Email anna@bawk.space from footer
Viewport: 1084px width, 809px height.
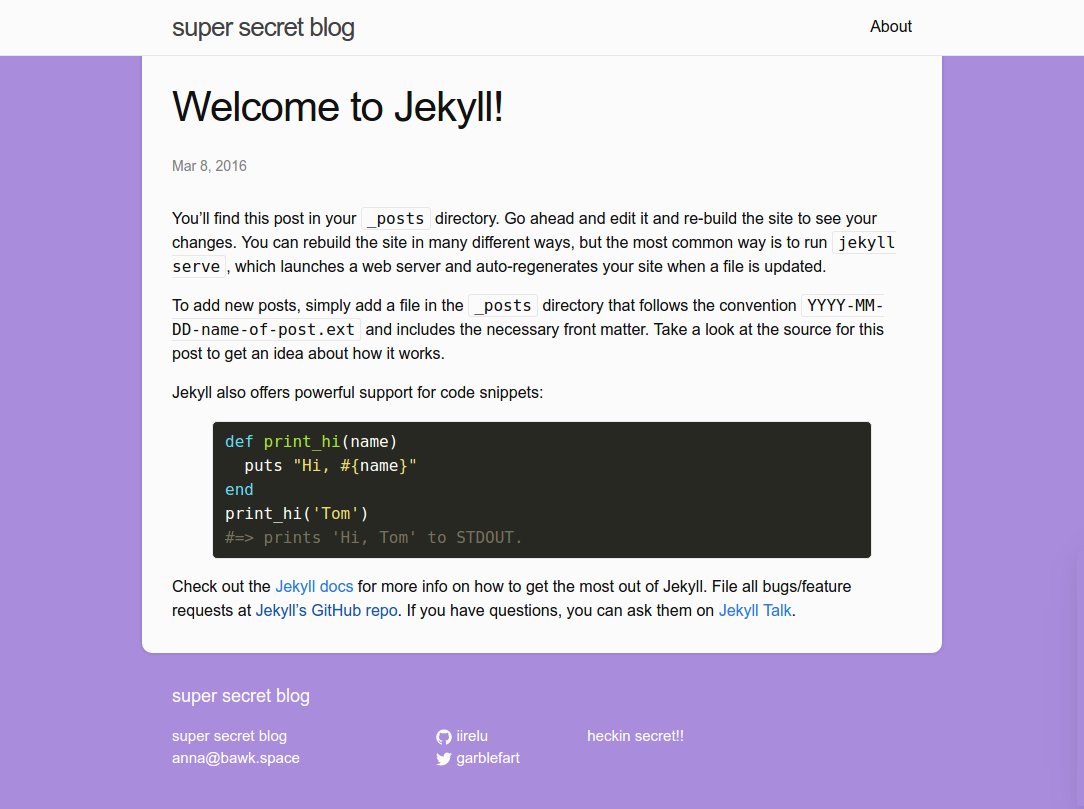pyautogui.click(x=236, y=758)
